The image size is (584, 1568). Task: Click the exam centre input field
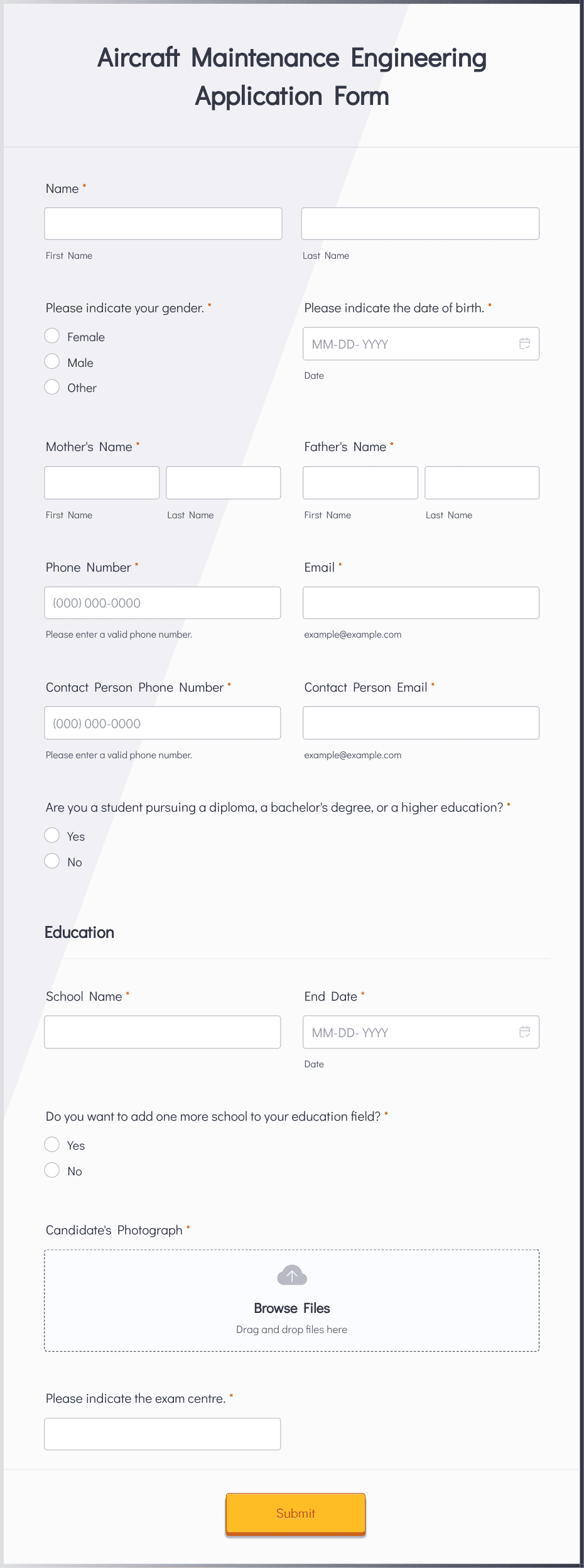point(163,1434)
